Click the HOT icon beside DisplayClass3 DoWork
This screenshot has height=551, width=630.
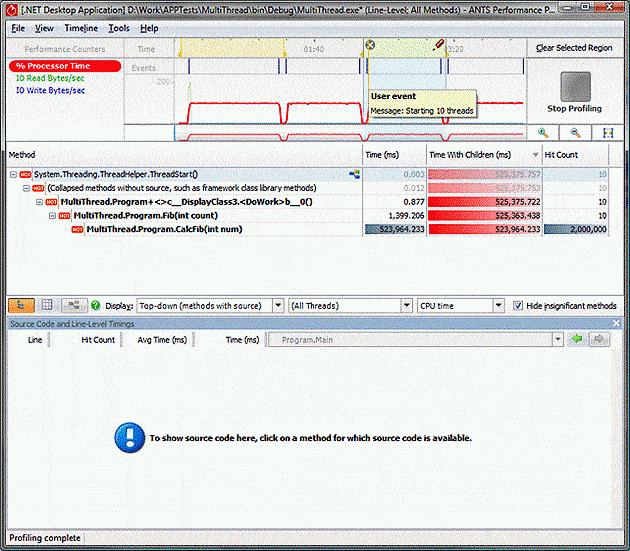51,202
